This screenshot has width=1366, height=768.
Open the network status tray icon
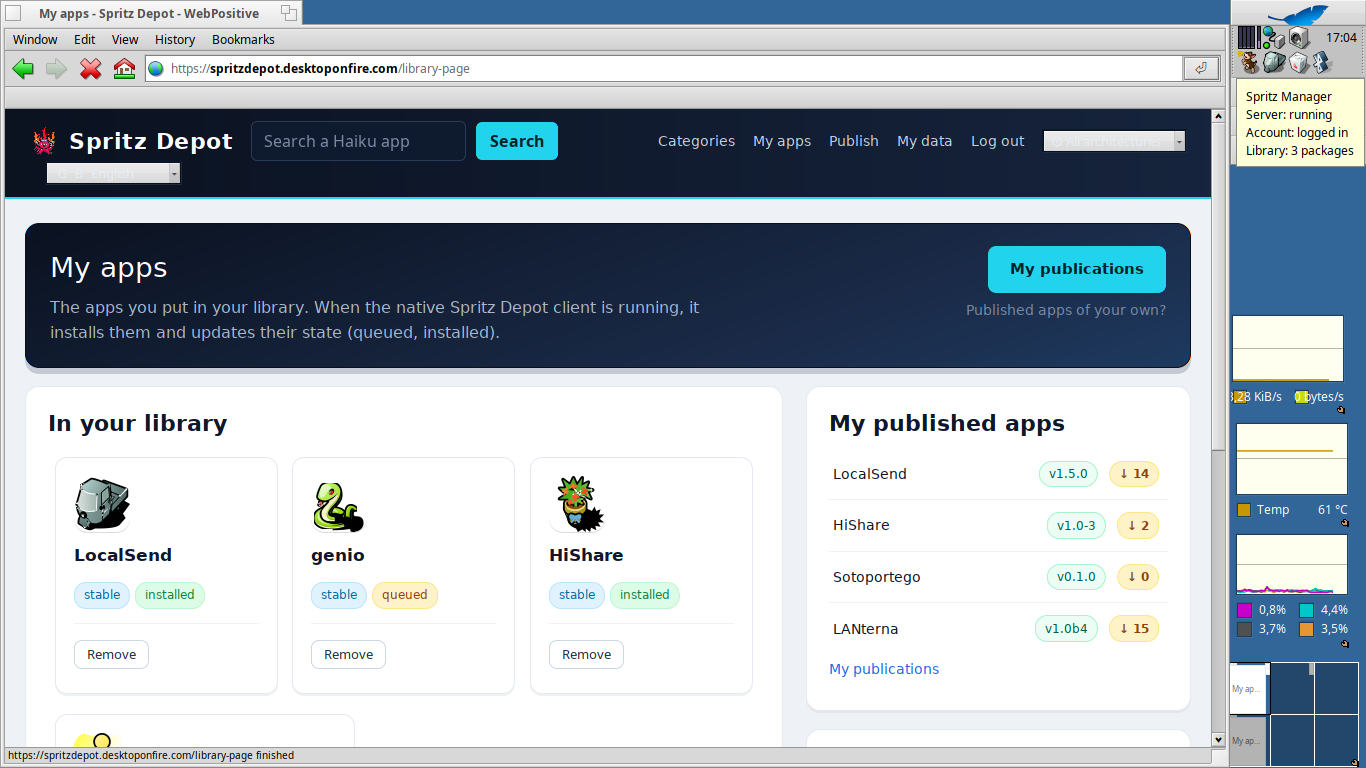click(1273, 38)
